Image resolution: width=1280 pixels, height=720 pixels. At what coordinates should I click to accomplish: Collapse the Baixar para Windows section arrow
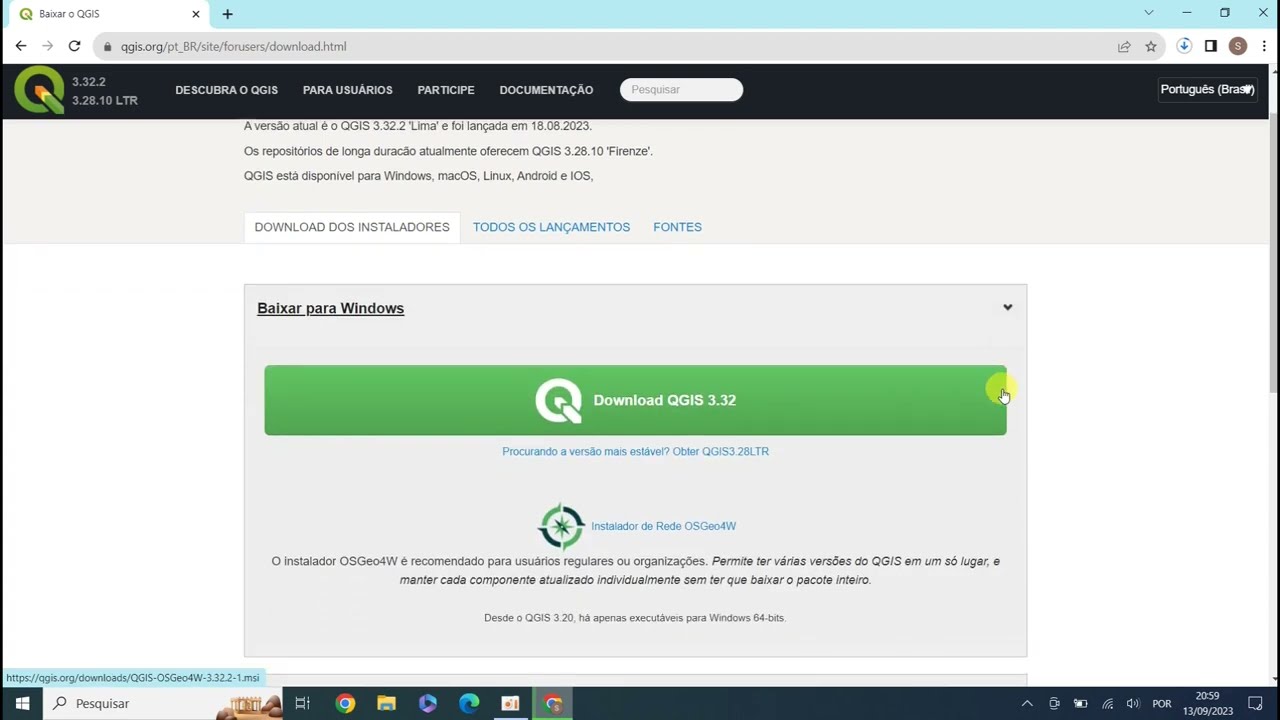coord(1008,307)
